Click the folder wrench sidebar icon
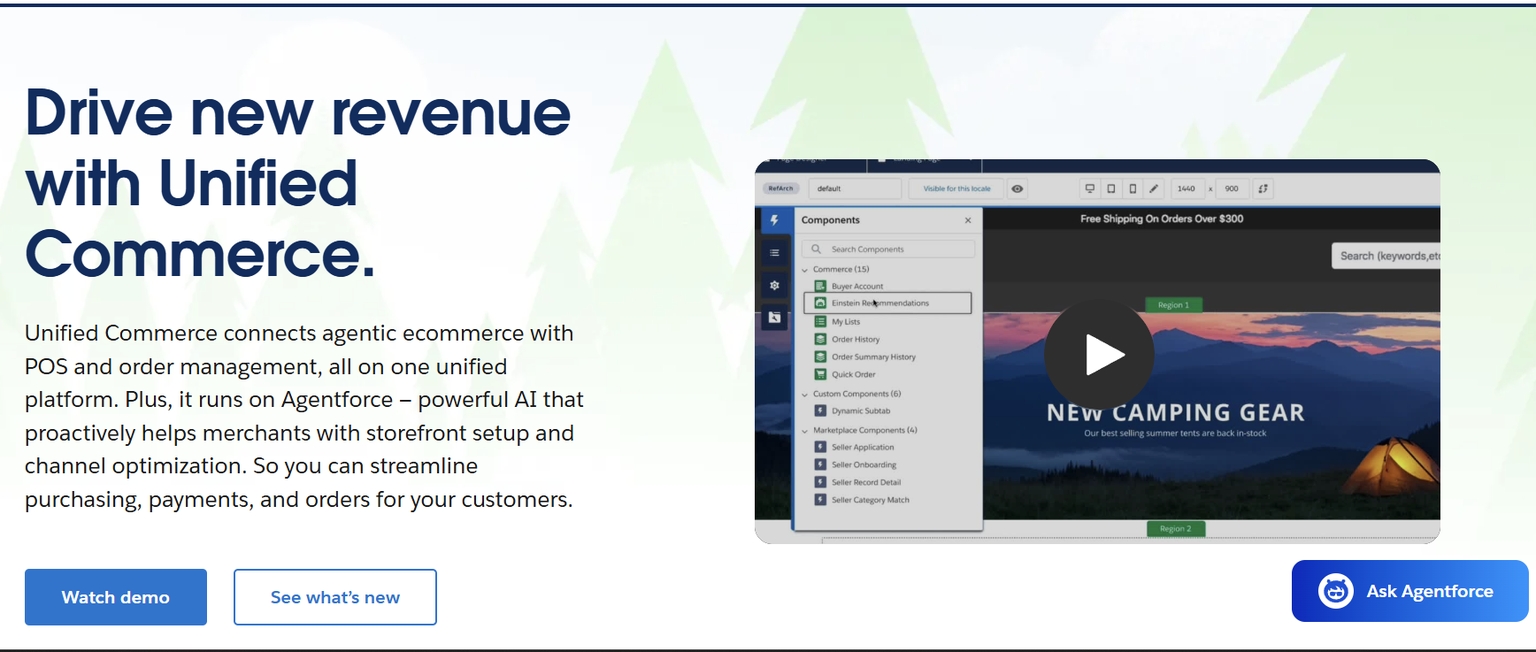1536x652 pixels. click(774, 317)
